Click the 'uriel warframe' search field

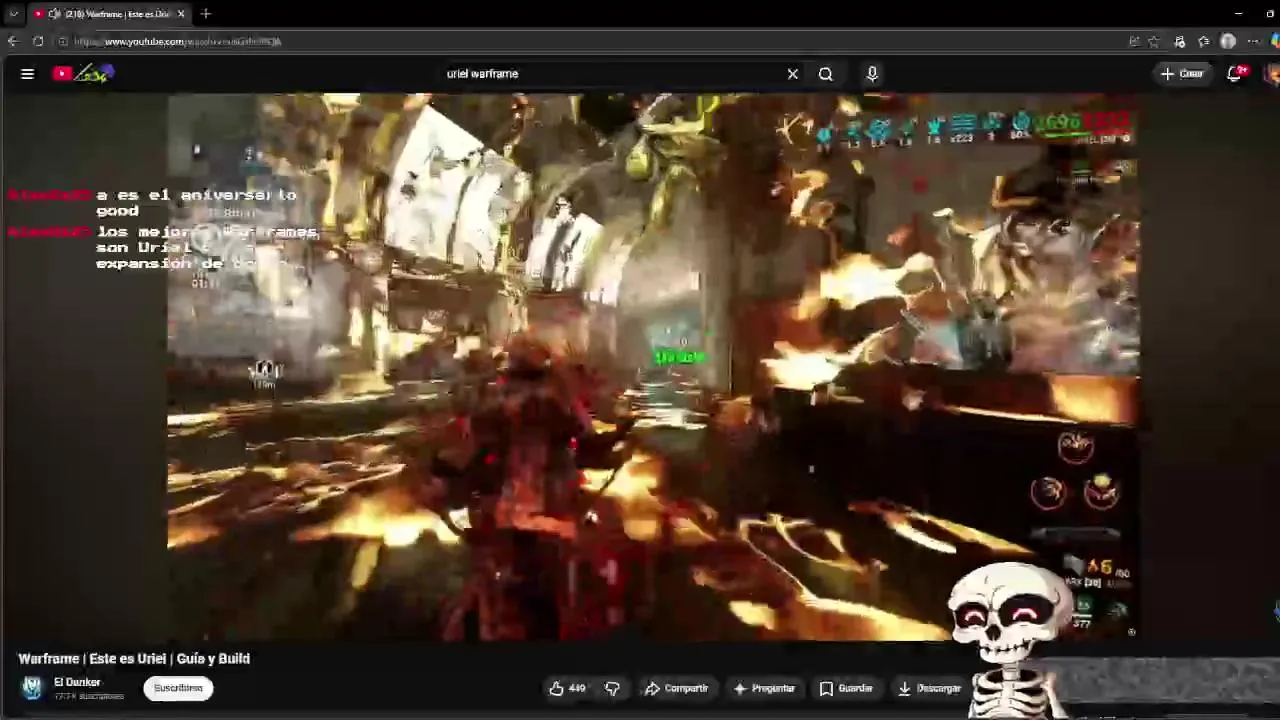(x=610, y=73)
